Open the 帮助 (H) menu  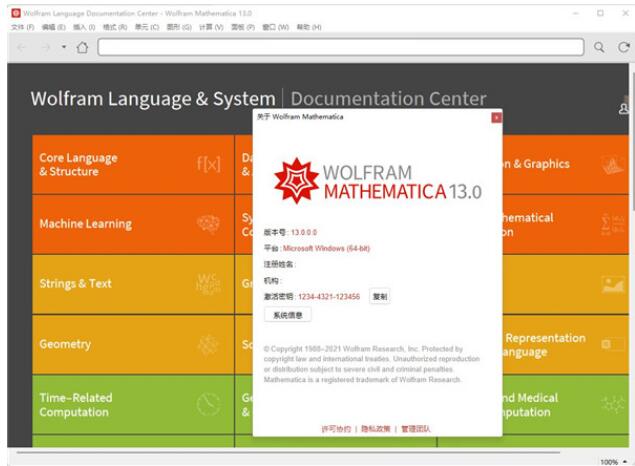[309, 27]
